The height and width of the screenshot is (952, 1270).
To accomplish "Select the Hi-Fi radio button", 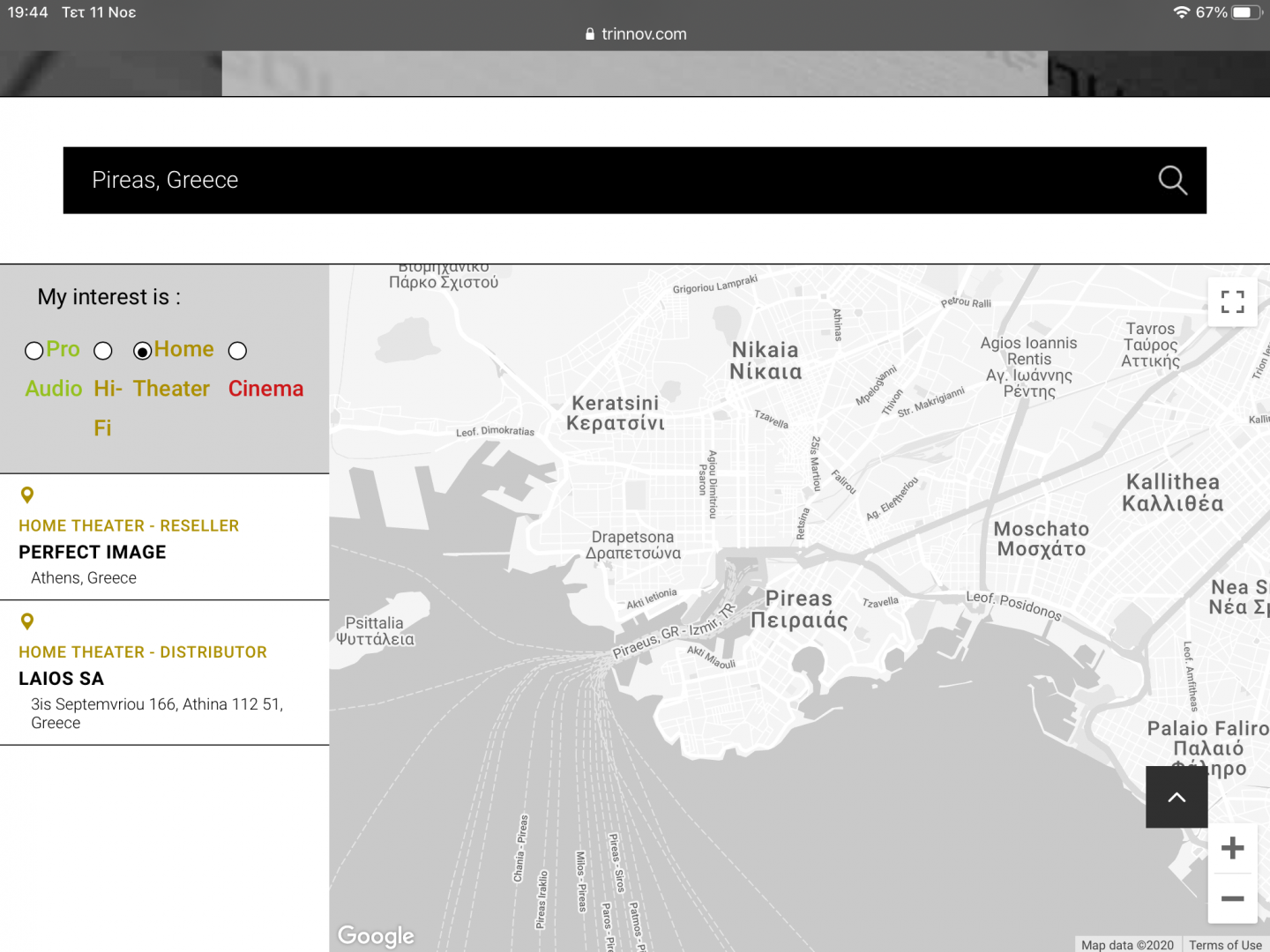I will [103, 351].
